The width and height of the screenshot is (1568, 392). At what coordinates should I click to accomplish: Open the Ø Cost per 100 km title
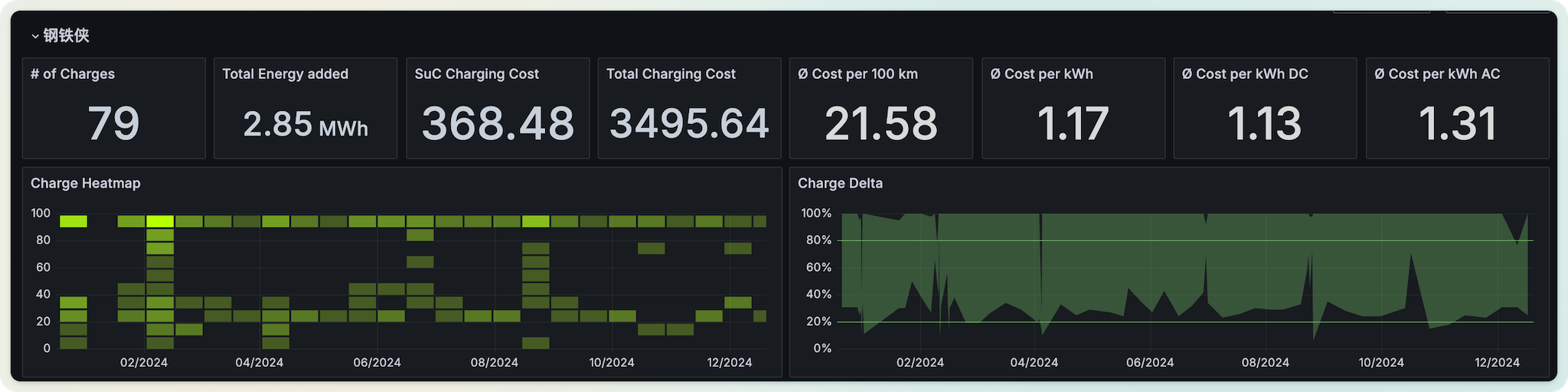(x=857, y=74)
